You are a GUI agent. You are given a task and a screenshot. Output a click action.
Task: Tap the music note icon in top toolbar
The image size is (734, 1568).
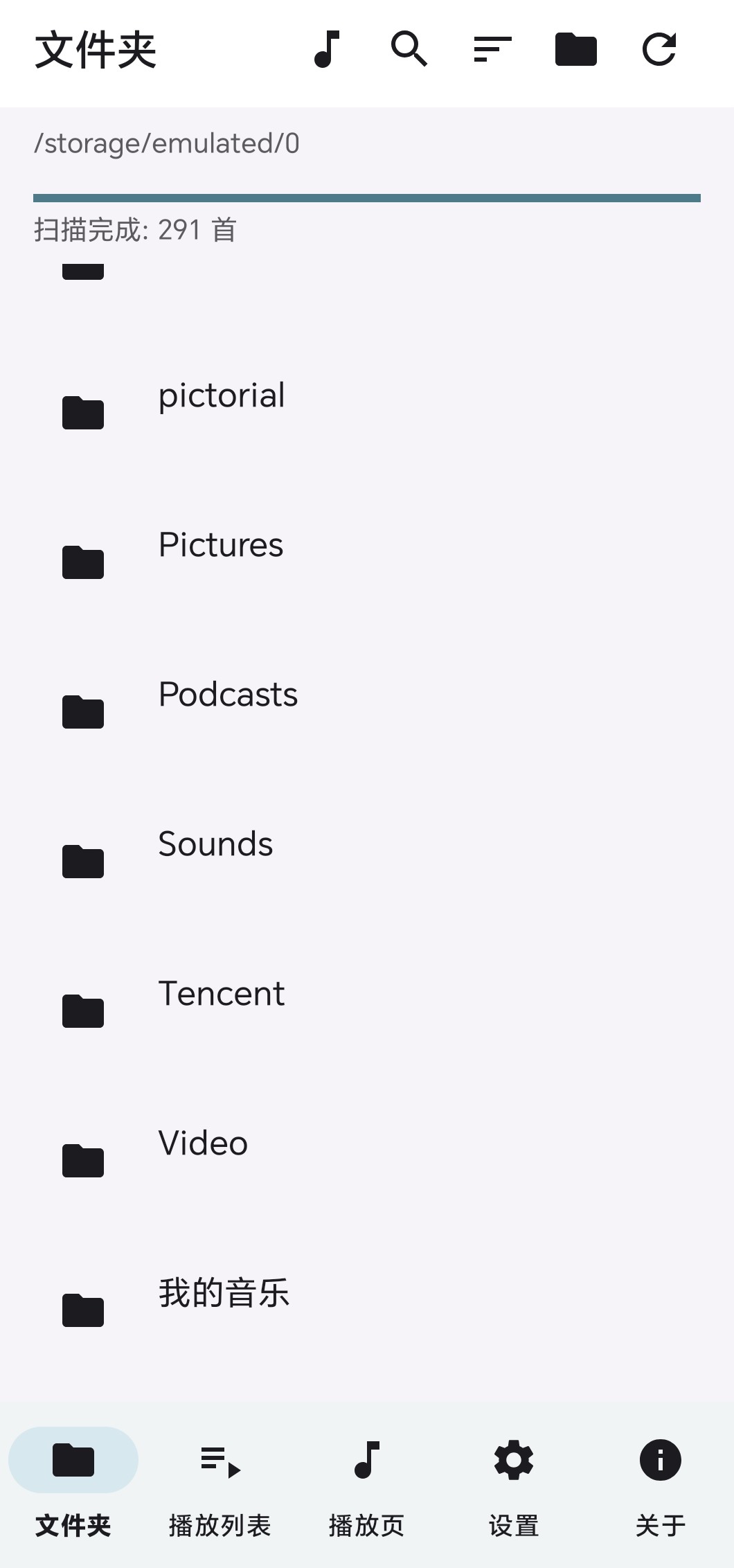click(x=327, y=50)
